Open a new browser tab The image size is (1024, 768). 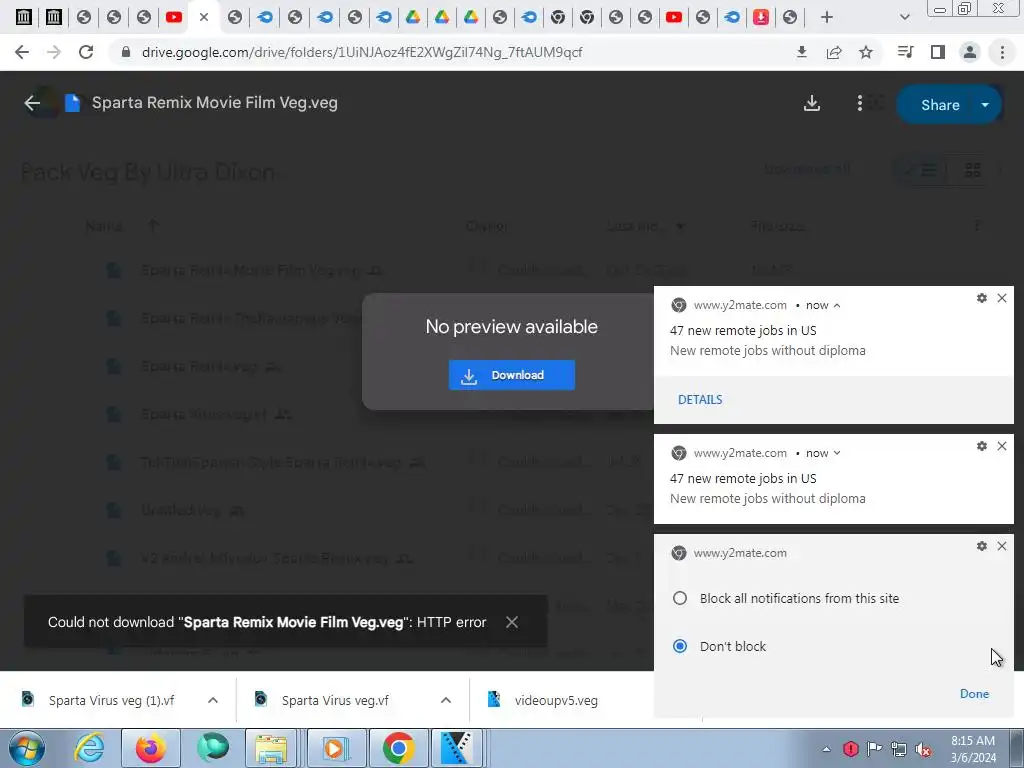click(x=827, y=17)
